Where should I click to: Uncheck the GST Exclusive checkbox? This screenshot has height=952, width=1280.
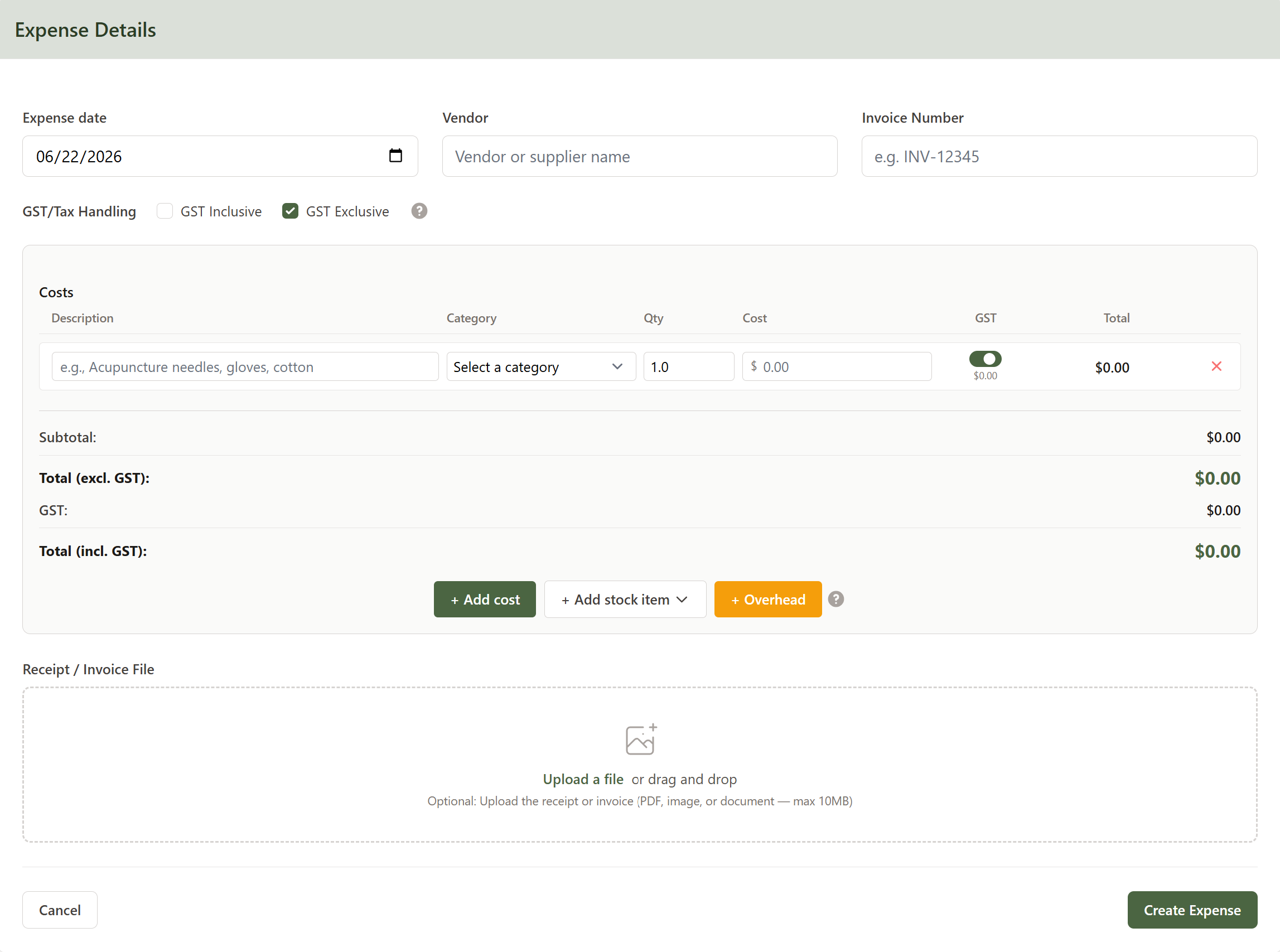point(290,211)
